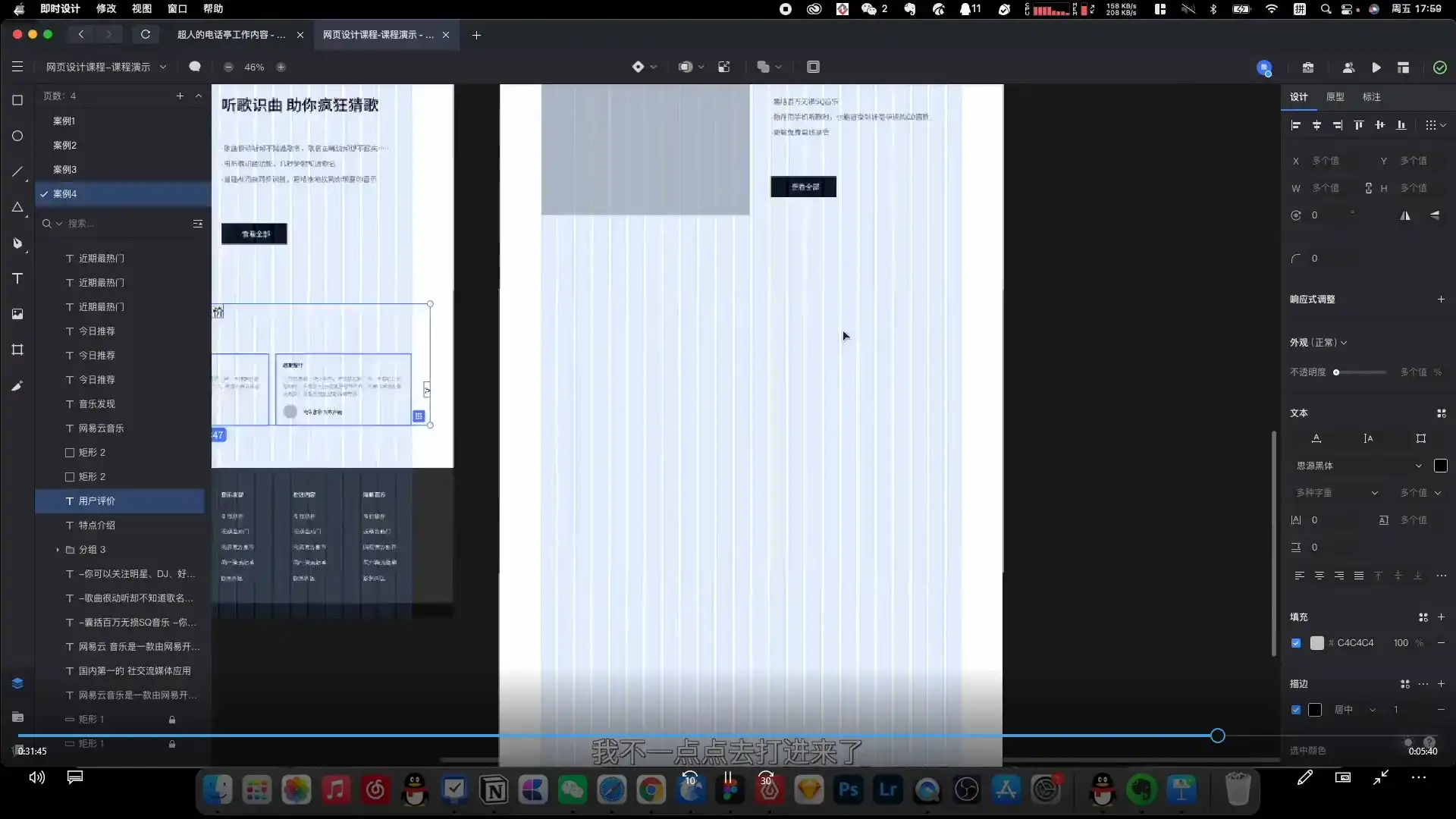Select the Ellipse tool
Viewport: 1456px width, 819px height.
pyautogui.click(x=17, y=136)
